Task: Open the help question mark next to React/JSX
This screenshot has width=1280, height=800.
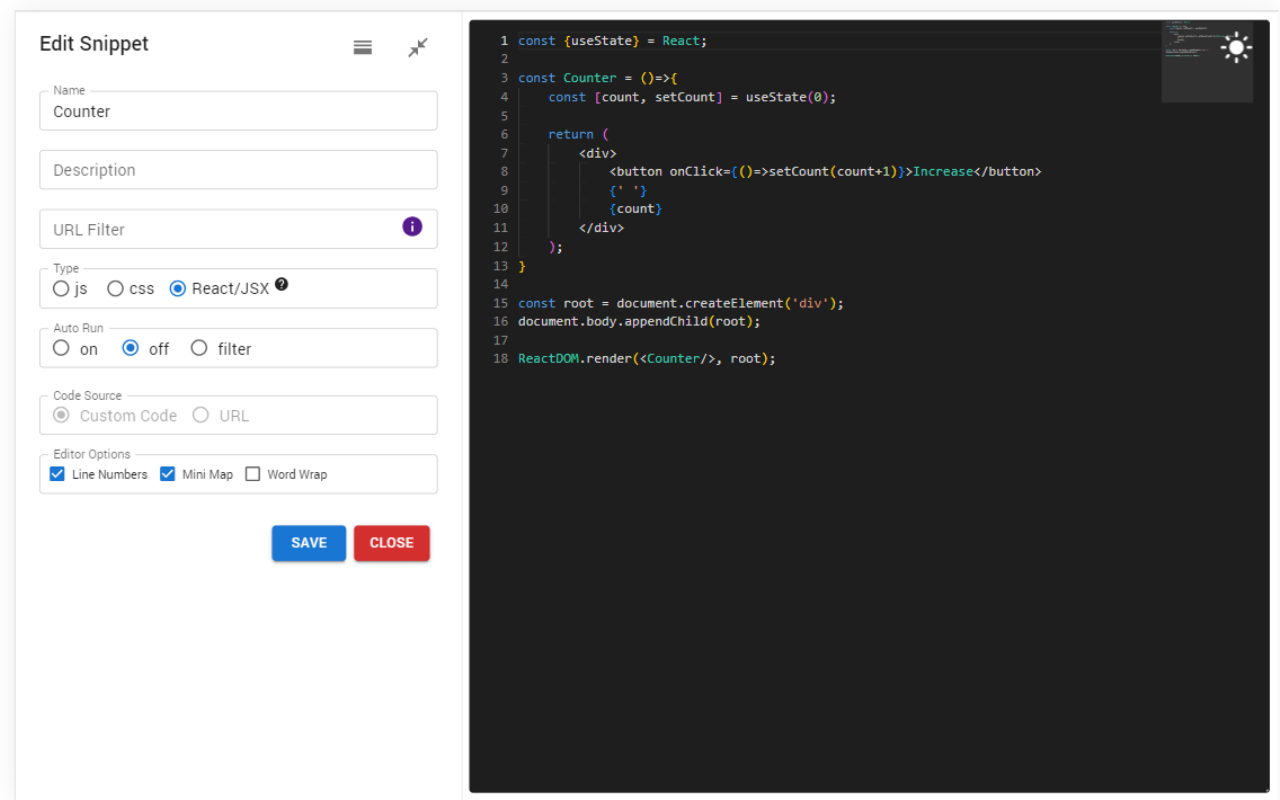Action: [x=281, y=283]
